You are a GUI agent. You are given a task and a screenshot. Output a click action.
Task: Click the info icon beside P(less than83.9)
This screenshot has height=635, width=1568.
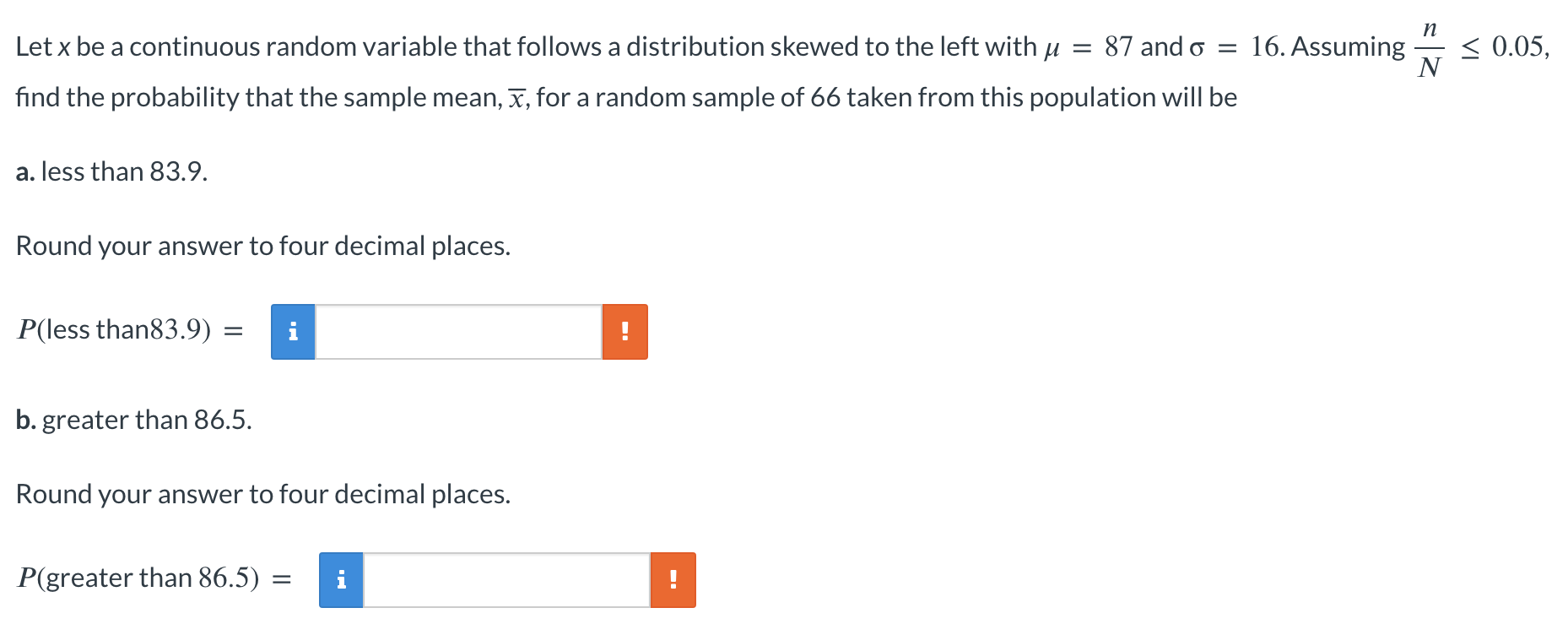pyautogui.click(x=292, y=332)
